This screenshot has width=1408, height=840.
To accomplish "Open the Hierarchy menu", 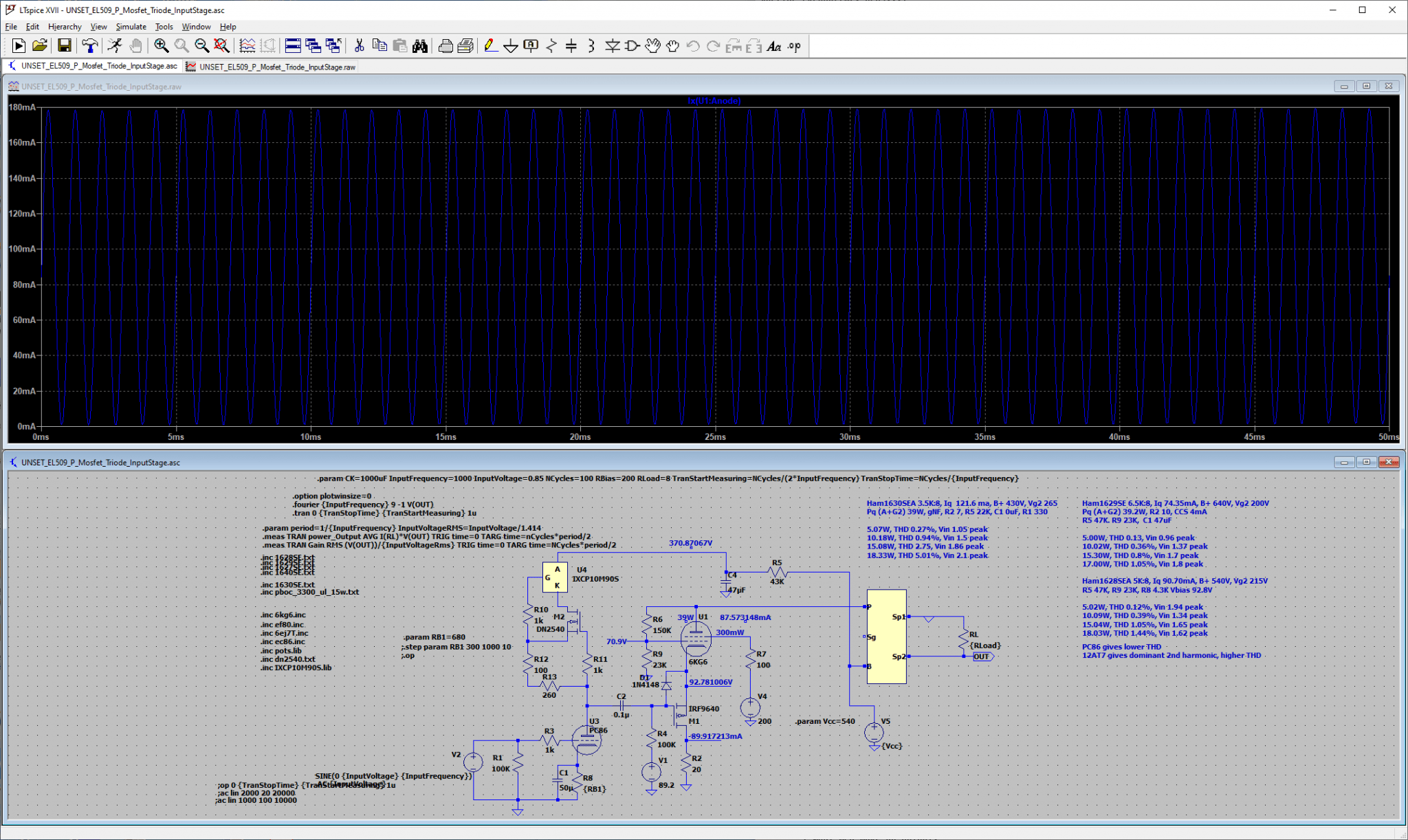I will point(65,27).
